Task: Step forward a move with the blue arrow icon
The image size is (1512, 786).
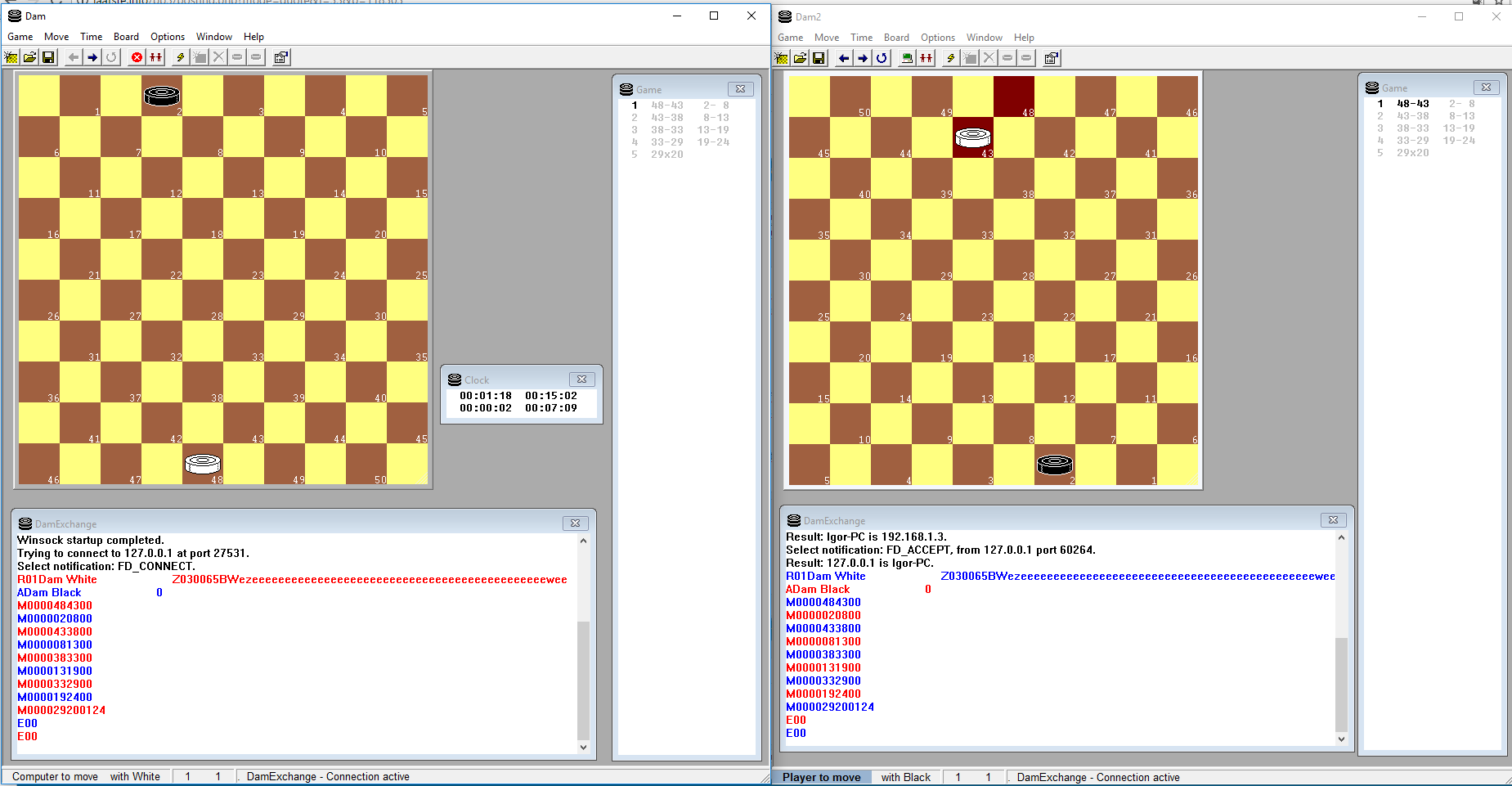Action: coord(92,56)
